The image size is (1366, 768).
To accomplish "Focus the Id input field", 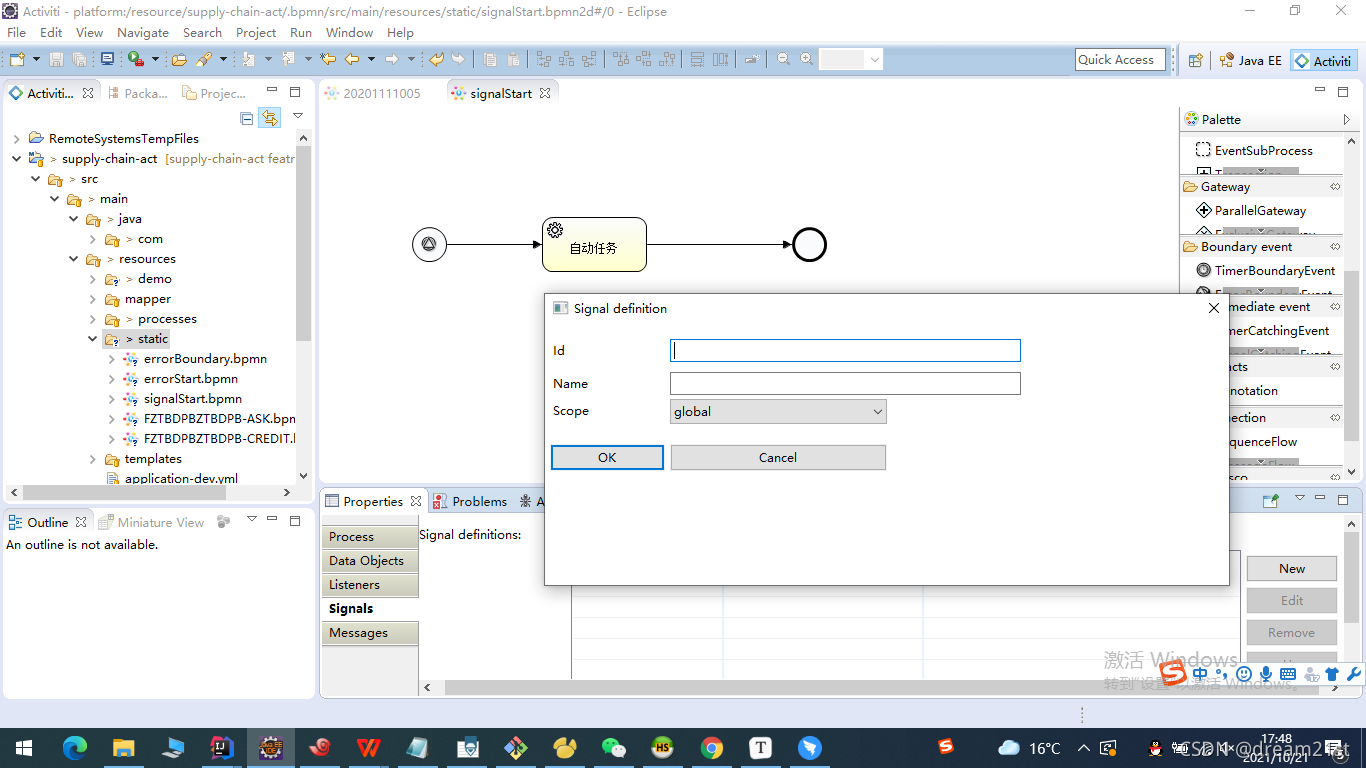I will [845, 350].
